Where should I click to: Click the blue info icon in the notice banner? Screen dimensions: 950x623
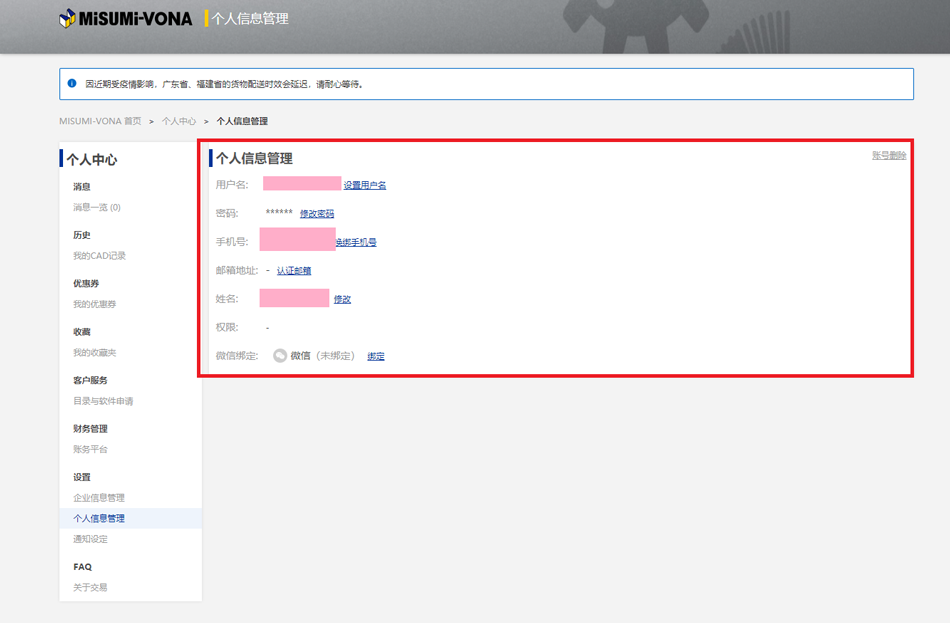click(72, 84)
